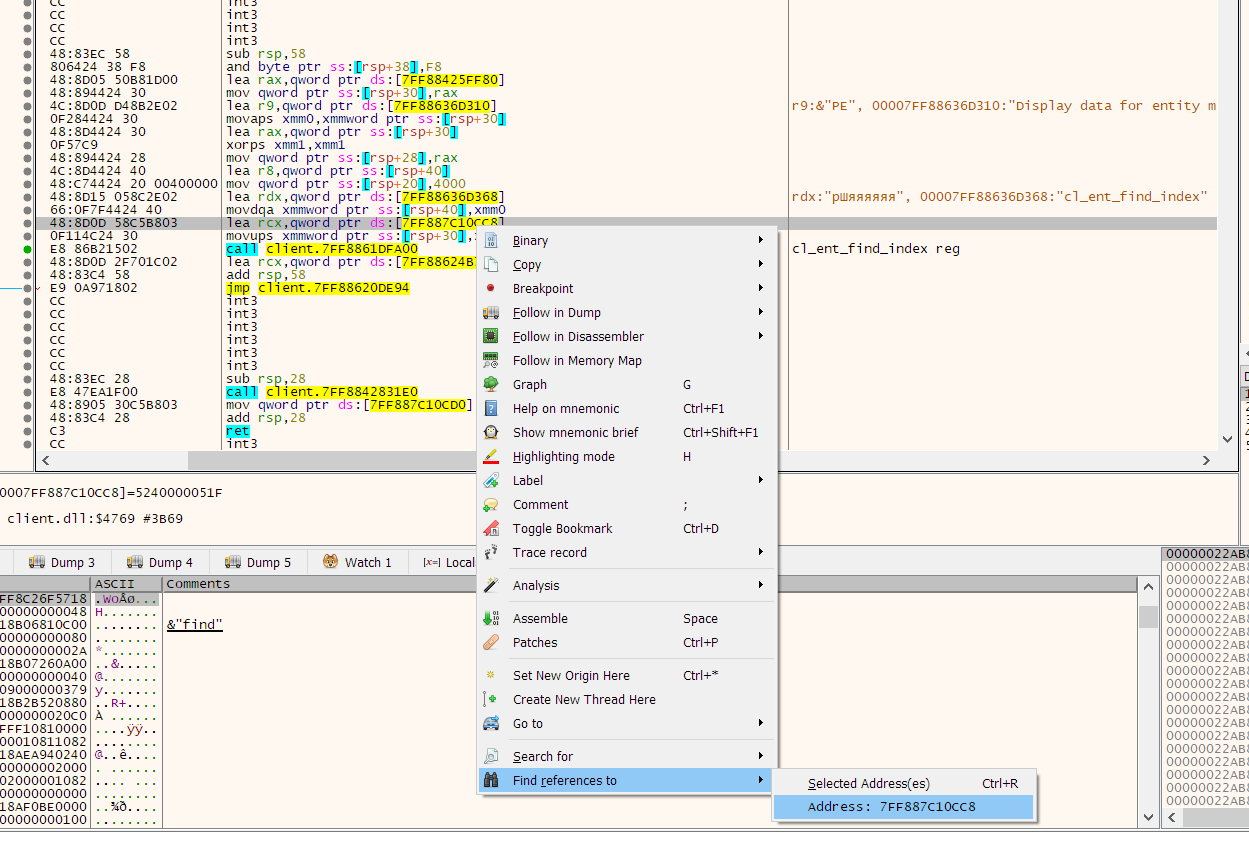Viewport: 1249px width, 841px height.
Task: Click dump panel scrollbar up arrow
Action: tap(1148, 587)
